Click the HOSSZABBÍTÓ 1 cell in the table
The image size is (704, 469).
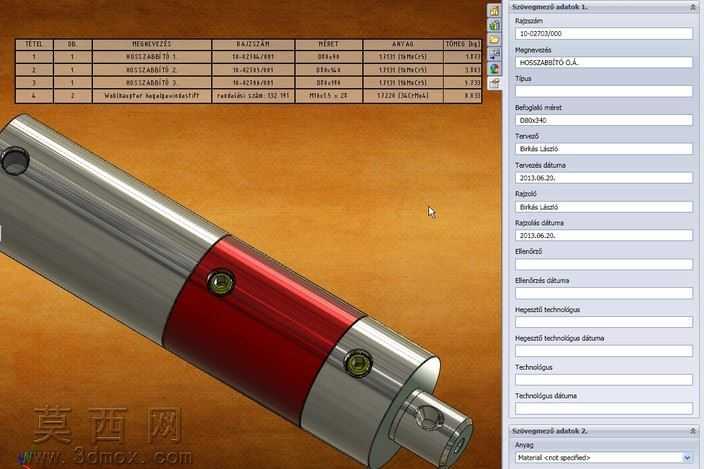pos(152,57)
